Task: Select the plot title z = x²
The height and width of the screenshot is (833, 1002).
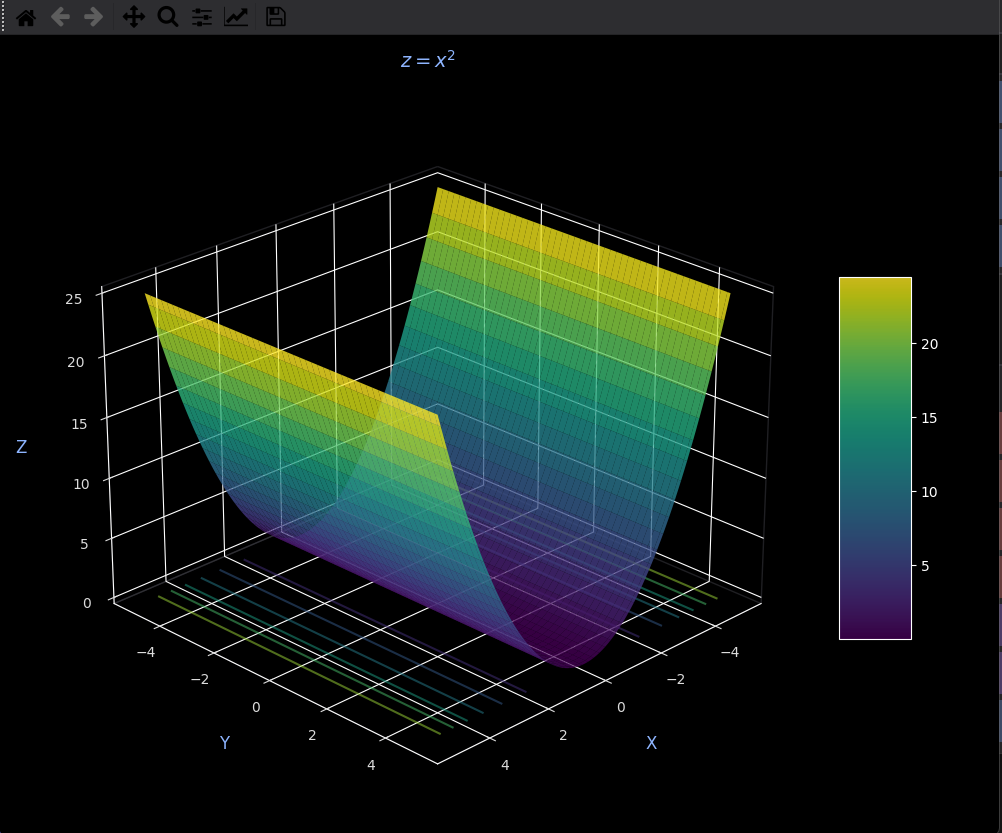Action: pos(427,59)
